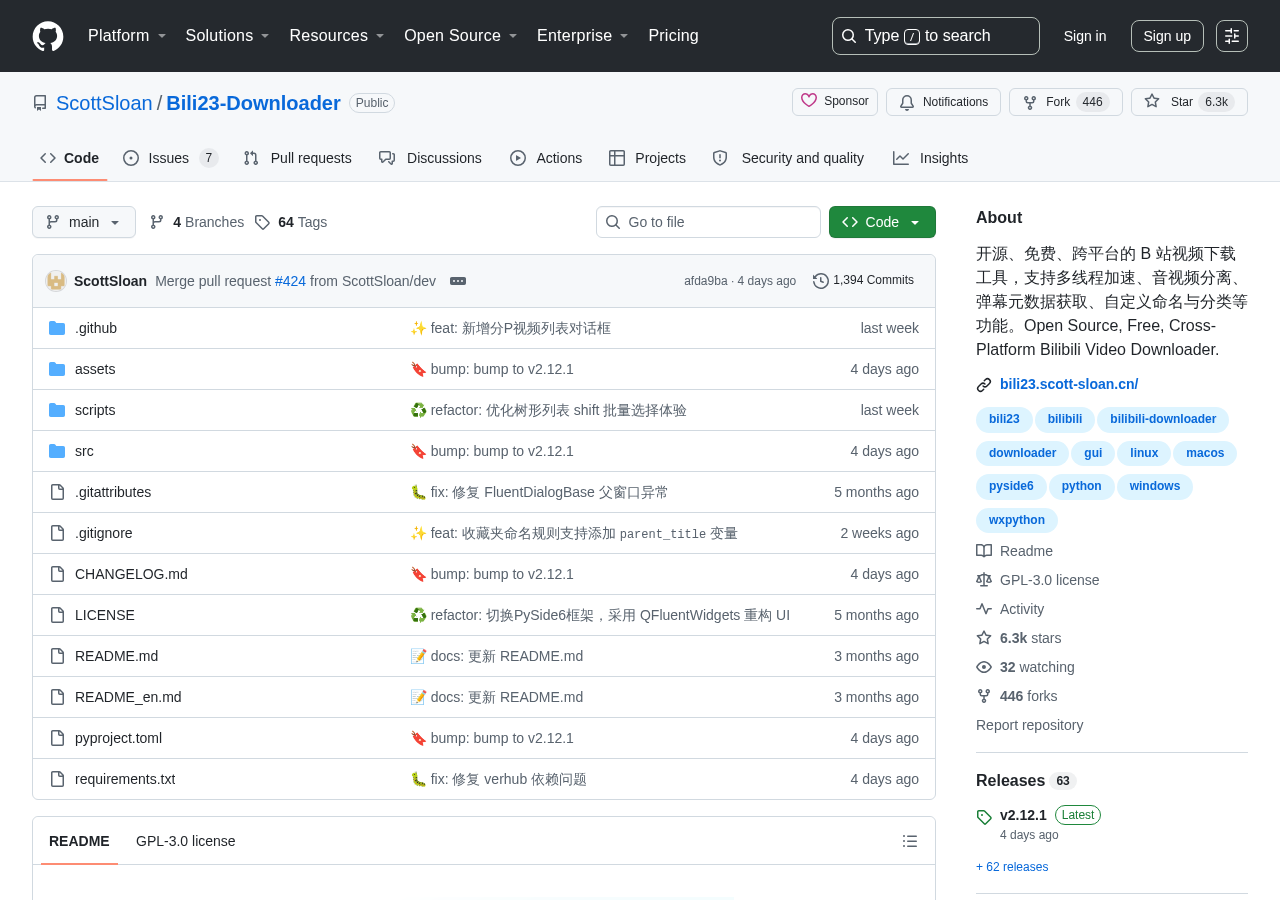Click the heart icon on Sponsor
The height and width of the screenshot is (900, 1280).
pyautogui.click(x=809, y=101)
